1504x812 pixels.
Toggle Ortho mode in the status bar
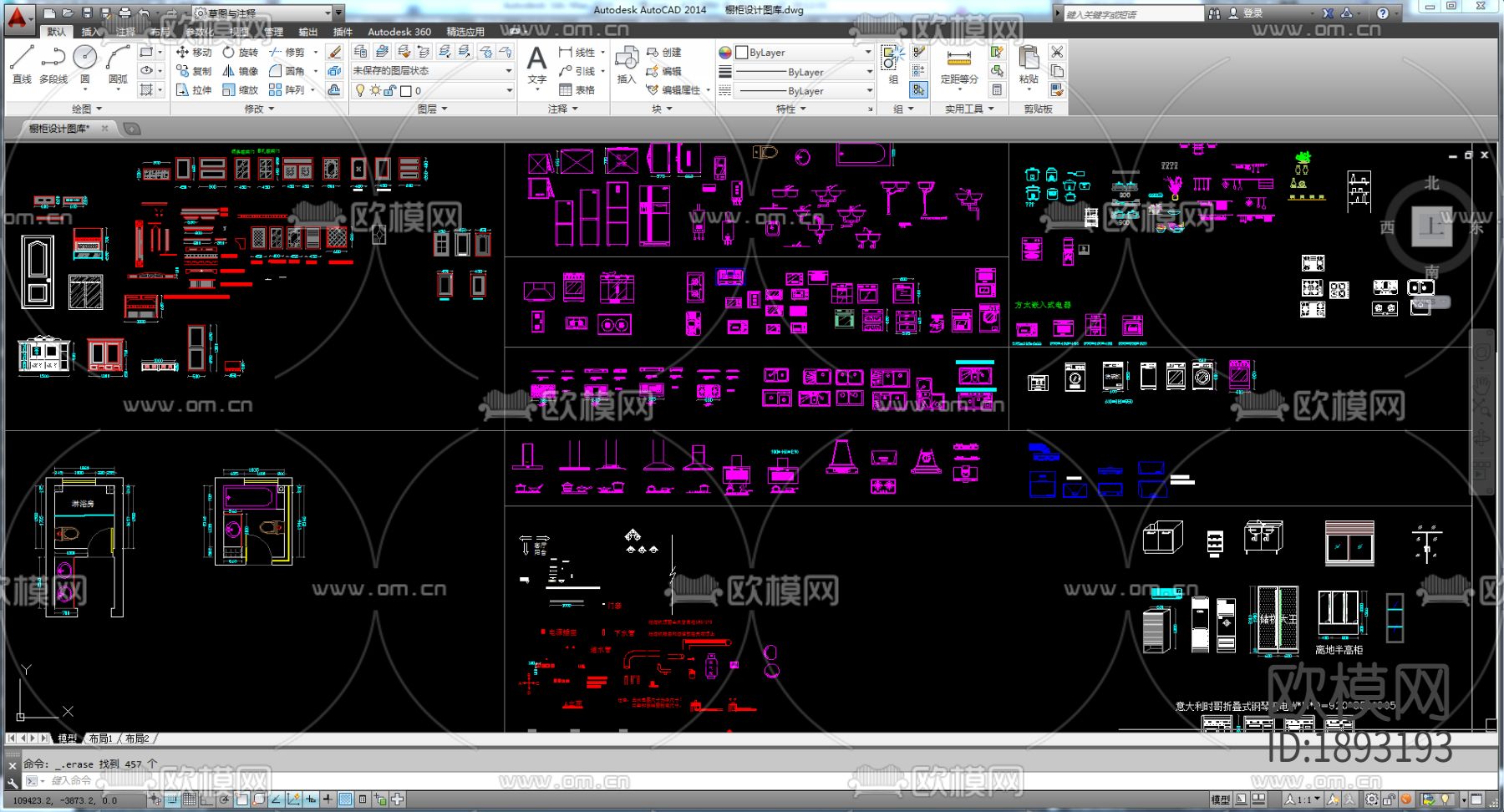[206, 799]
